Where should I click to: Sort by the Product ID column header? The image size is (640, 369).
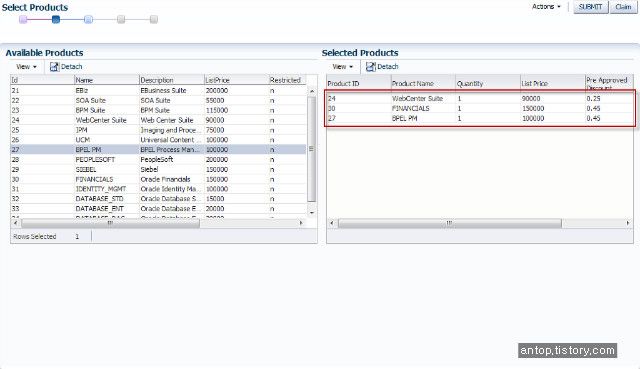tap(359, 83)
